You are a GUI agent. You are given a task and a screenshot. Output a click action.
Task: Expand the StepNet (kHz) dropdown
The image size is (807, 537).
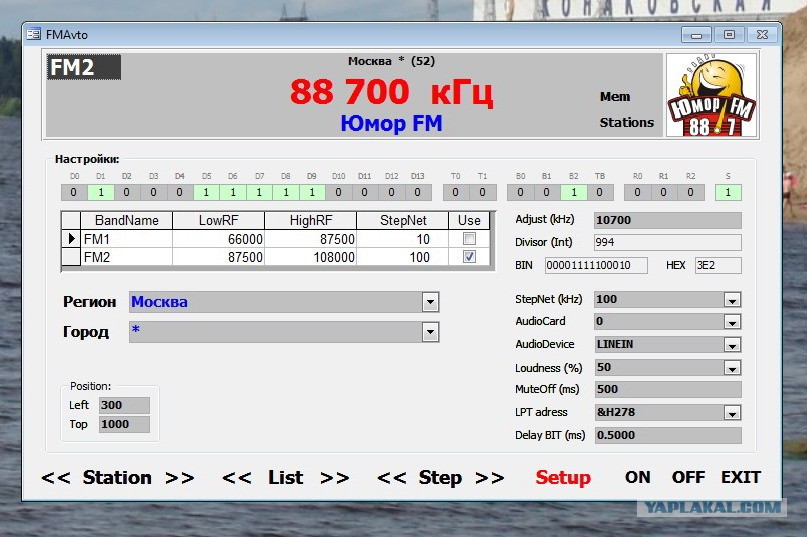732,300
